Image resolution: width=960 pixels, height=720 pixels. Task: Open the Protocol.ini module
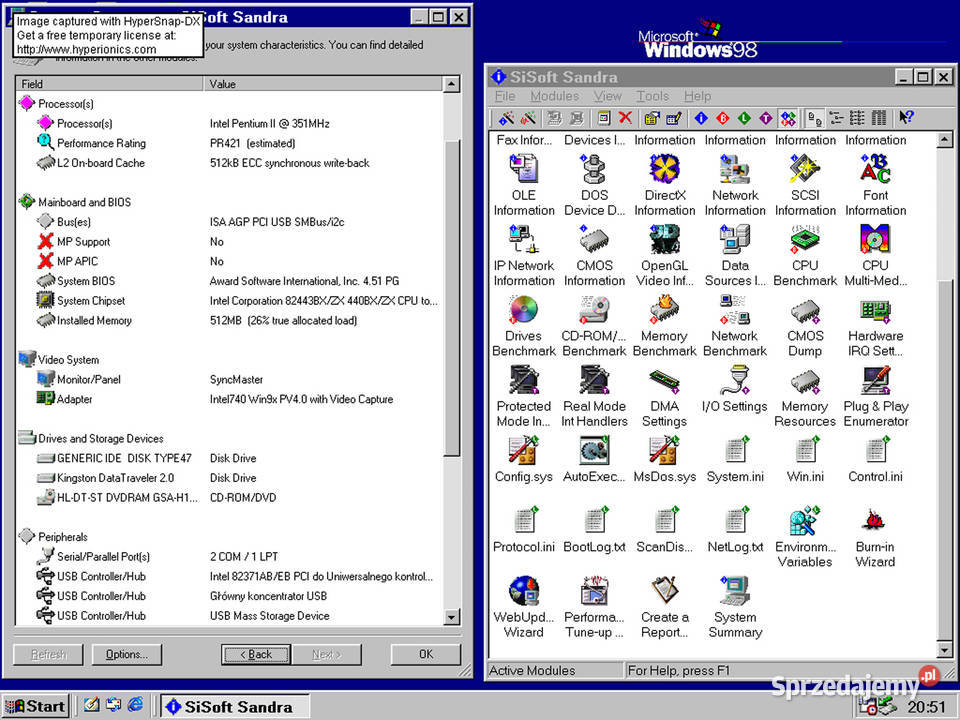(x=523, y=530)
